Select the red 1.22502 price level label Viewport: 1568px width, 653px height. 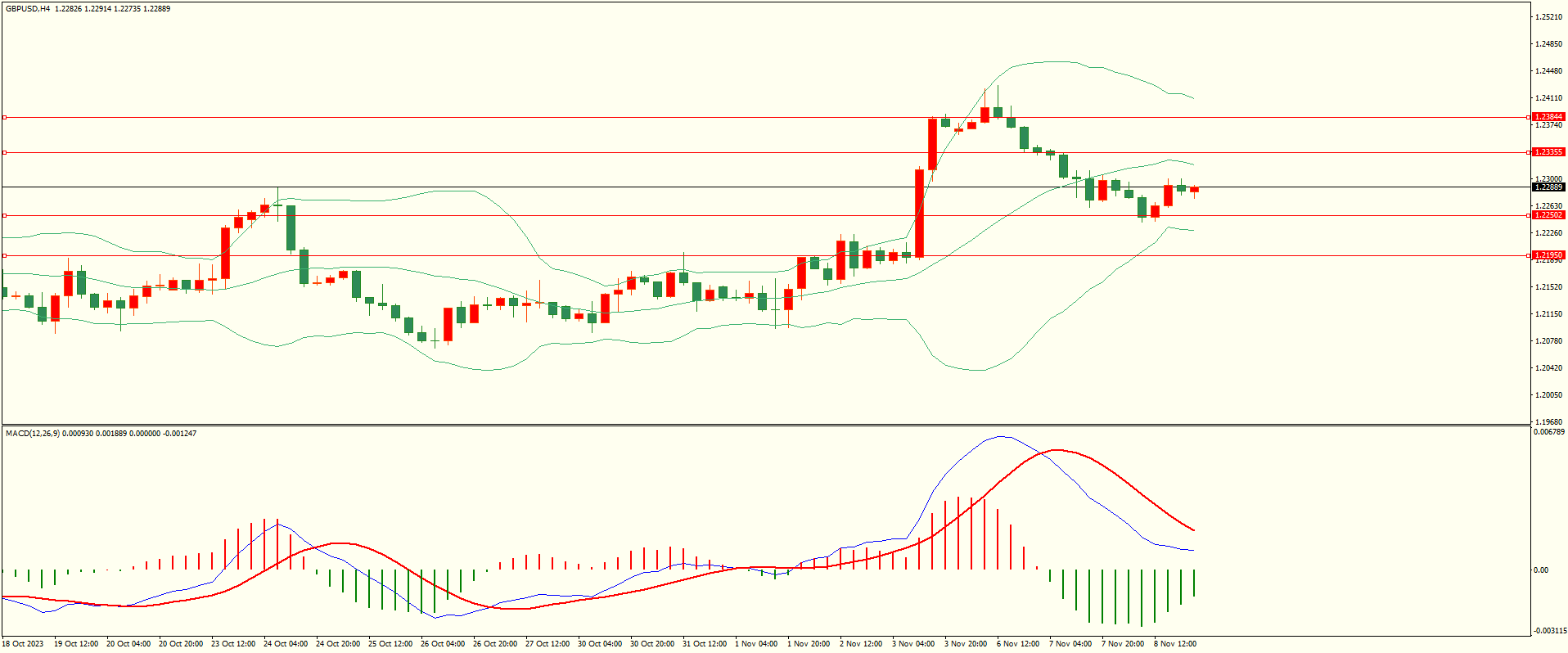tap(1548, 215)
